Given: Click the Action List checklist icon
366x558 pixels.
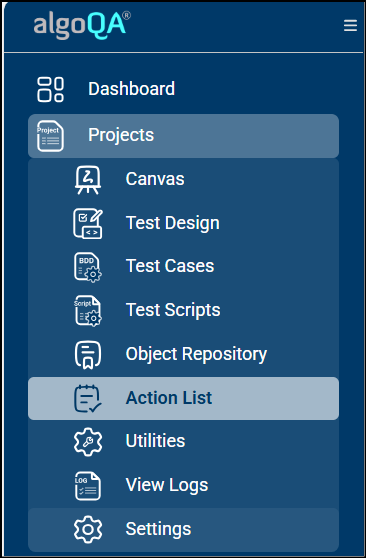Looking at the screenshot, I should pyautogui.click(x=88, y=399).
